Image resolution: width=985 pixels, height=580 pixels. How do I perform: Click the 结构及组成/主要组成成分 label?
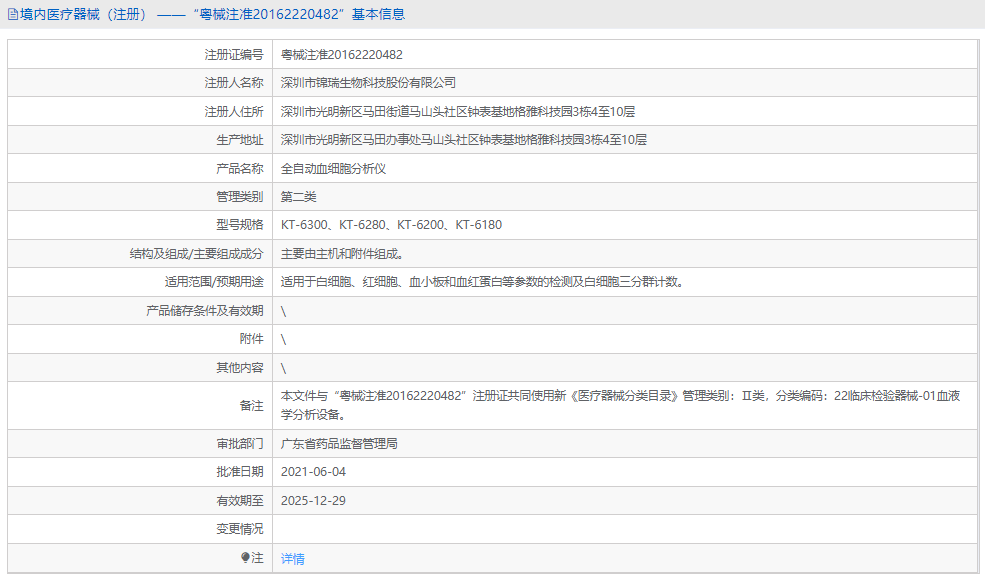[197, 254]
